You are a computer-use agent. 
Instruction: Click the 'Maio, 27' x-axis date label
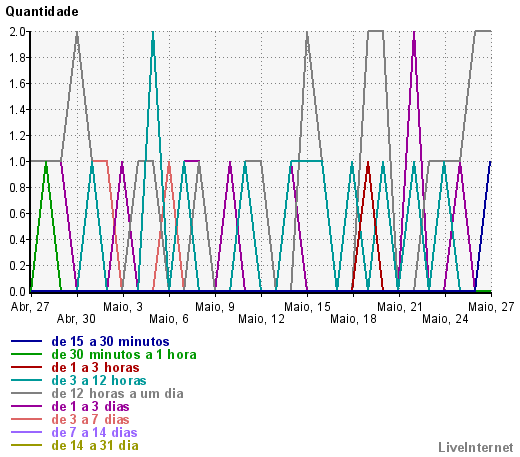(x=491, y=307)
